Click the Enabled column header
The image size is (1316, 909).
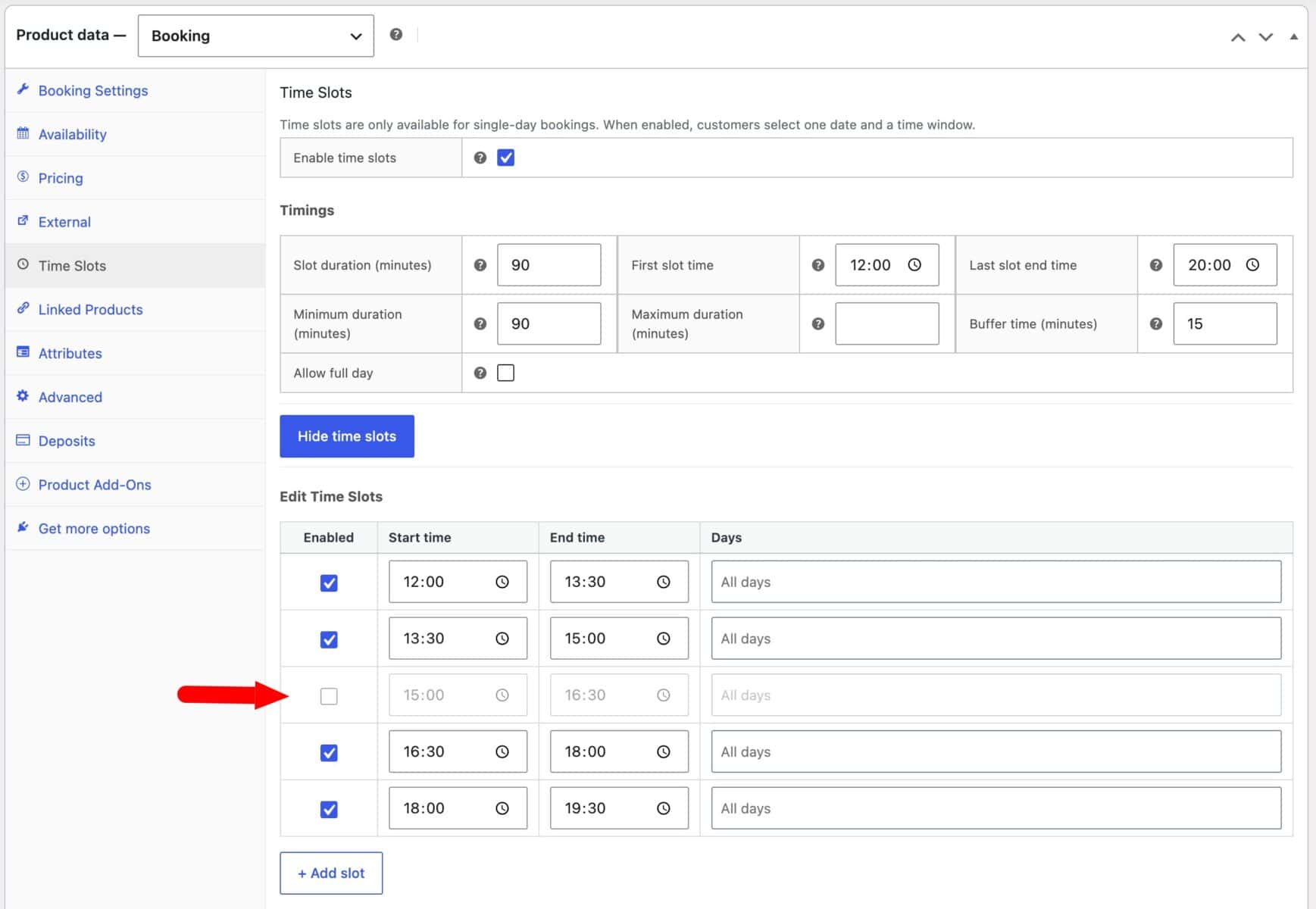pos(329,537)
